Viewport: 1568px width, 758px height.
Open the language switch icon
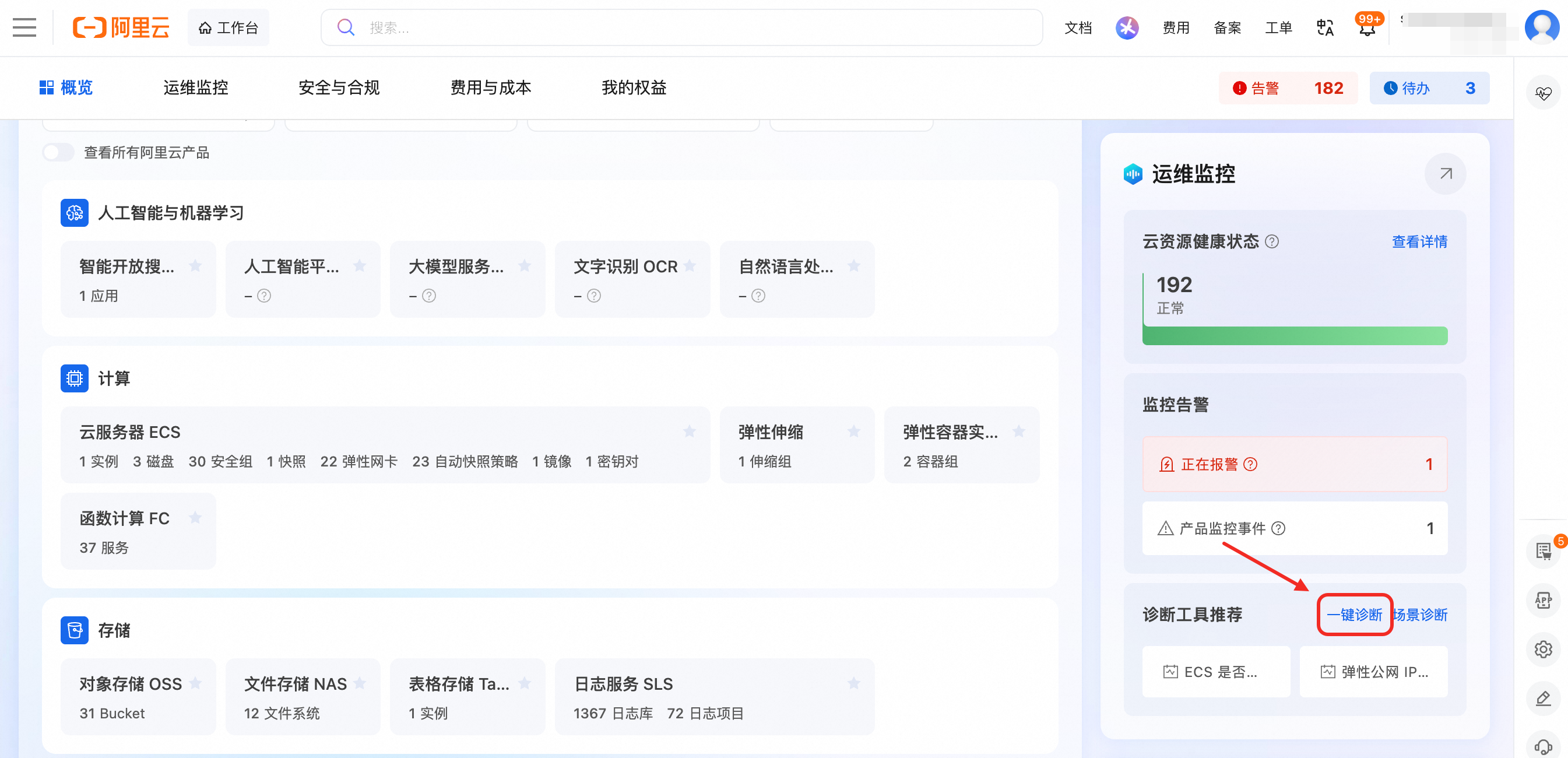point(1324,27)
